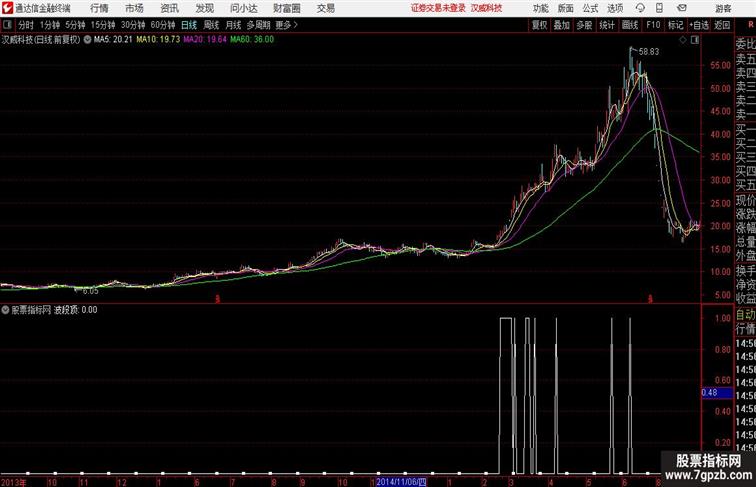The image size is (756, 487).
Task: Switch to the 30分钟 period tab
Action: 133,25
